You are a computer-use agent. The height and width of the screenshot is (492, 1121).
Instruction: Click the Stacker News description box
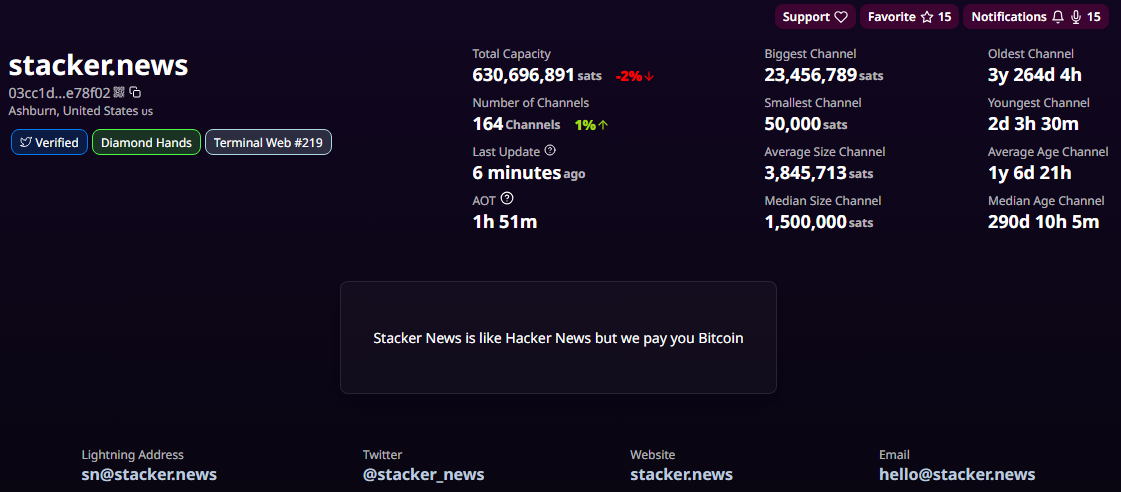558,338
